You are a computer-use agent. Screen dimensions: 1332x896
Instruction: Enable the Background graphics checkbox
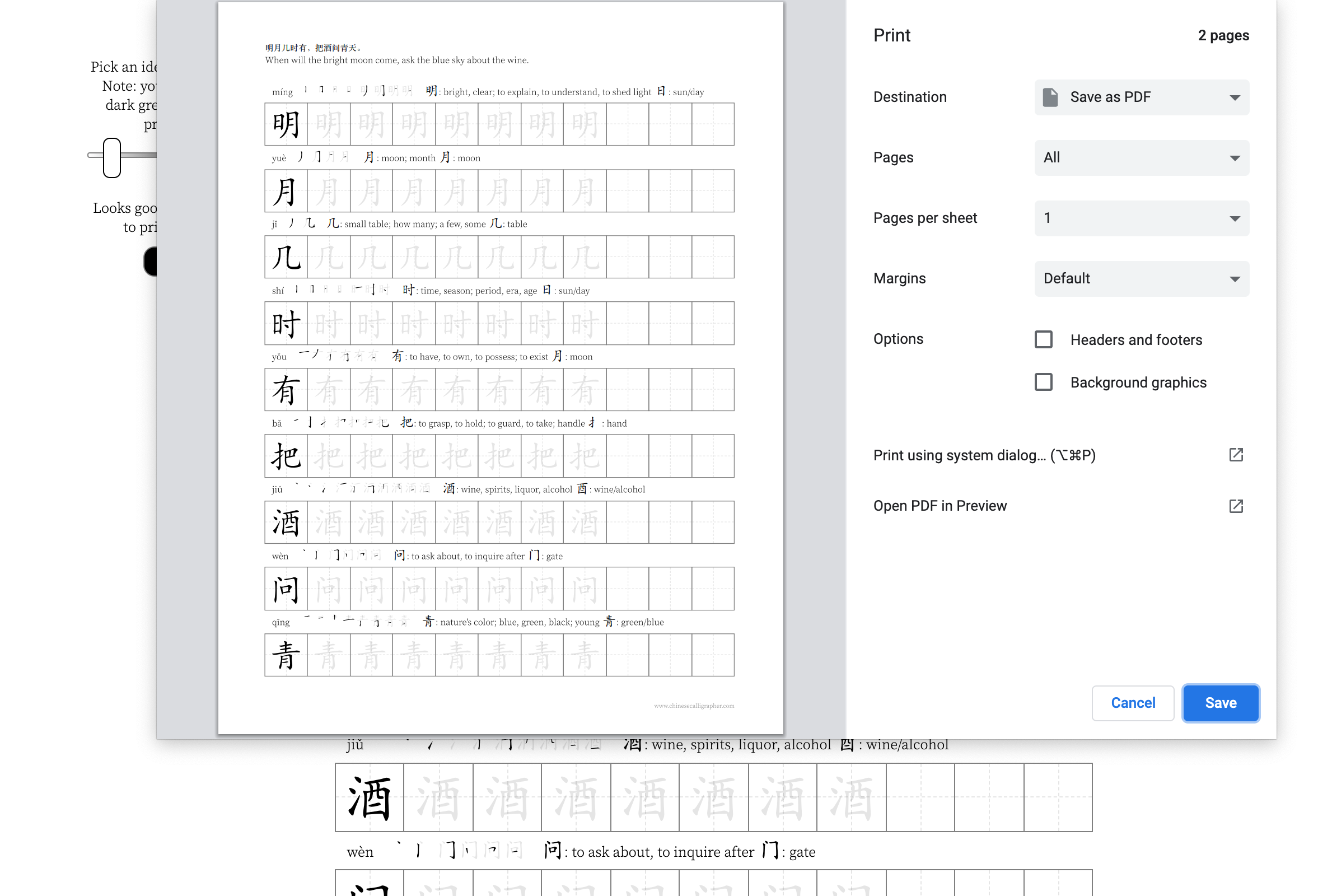tap(1043, 382)
